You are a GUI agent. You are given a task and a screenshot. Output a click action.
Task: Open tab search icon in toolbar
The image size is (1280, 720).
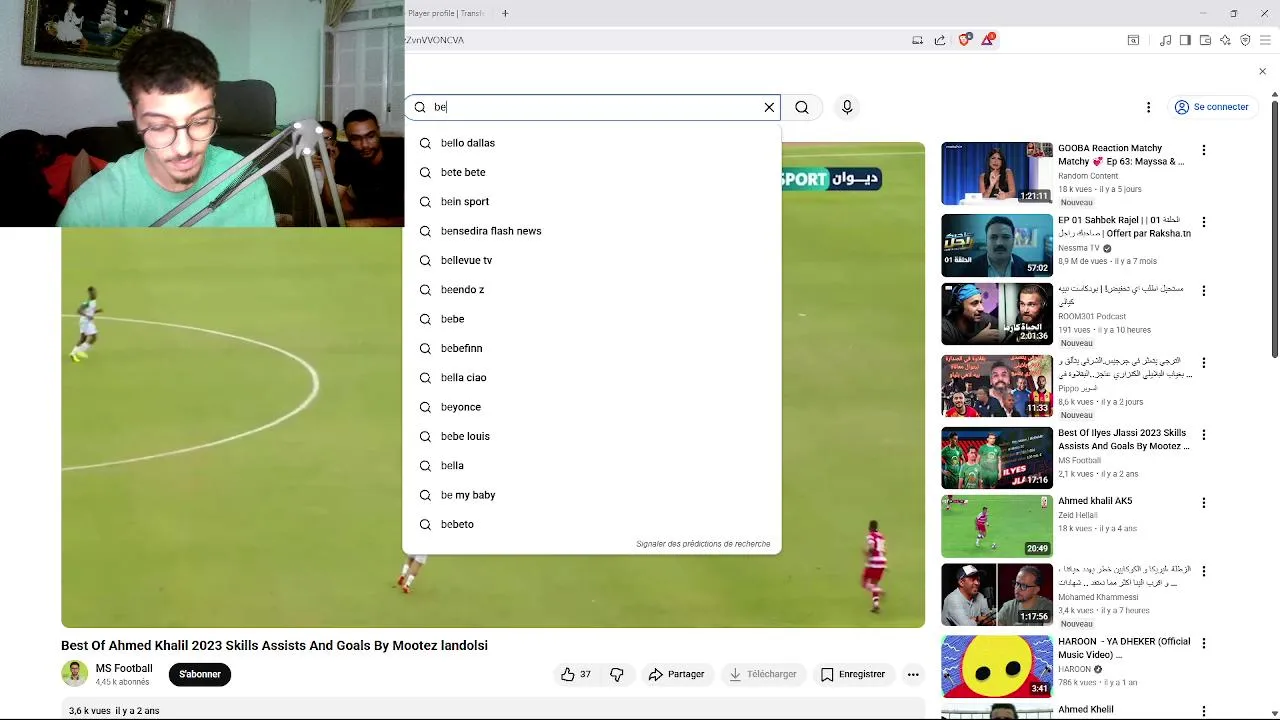1133,40
